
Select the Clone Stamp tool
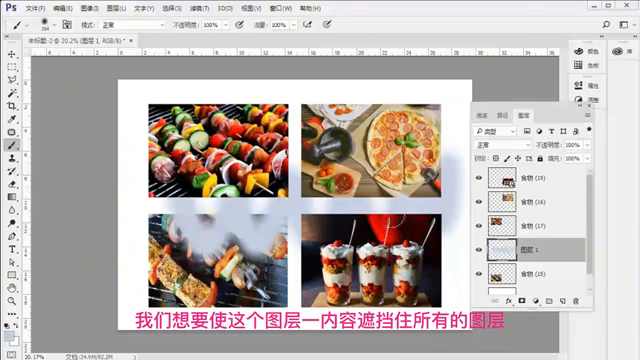point(12,158)
